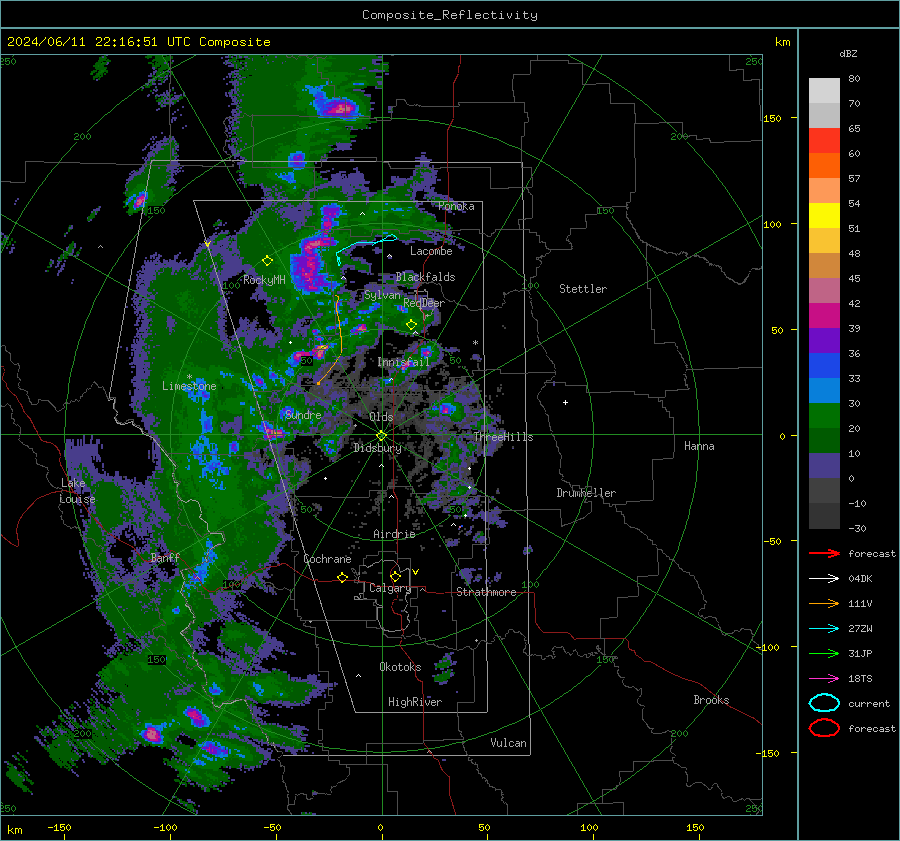Click the dBZ legend heading

click(848, 53)
